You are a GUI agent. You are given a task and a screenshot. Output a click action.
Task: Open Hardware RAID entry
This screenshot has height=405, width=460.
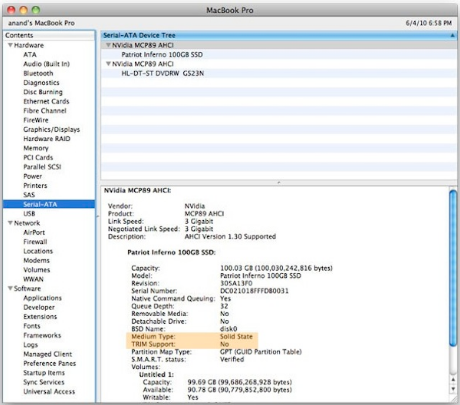click(47, 139)
